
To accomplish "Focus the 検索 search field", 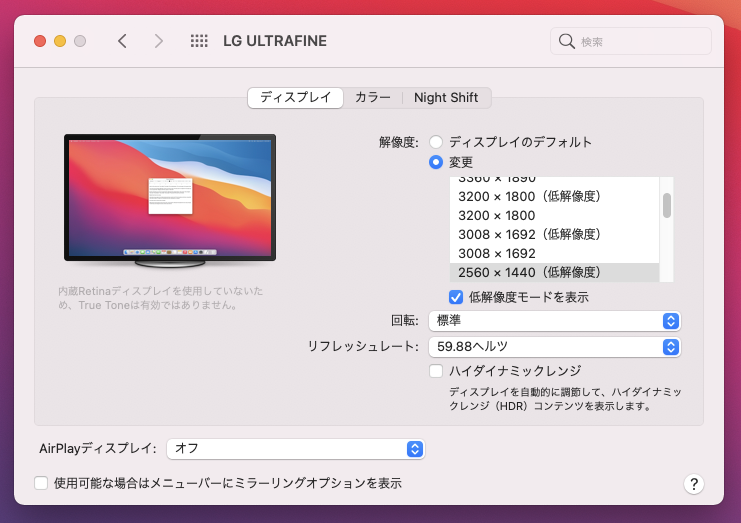I will (631, 42).
